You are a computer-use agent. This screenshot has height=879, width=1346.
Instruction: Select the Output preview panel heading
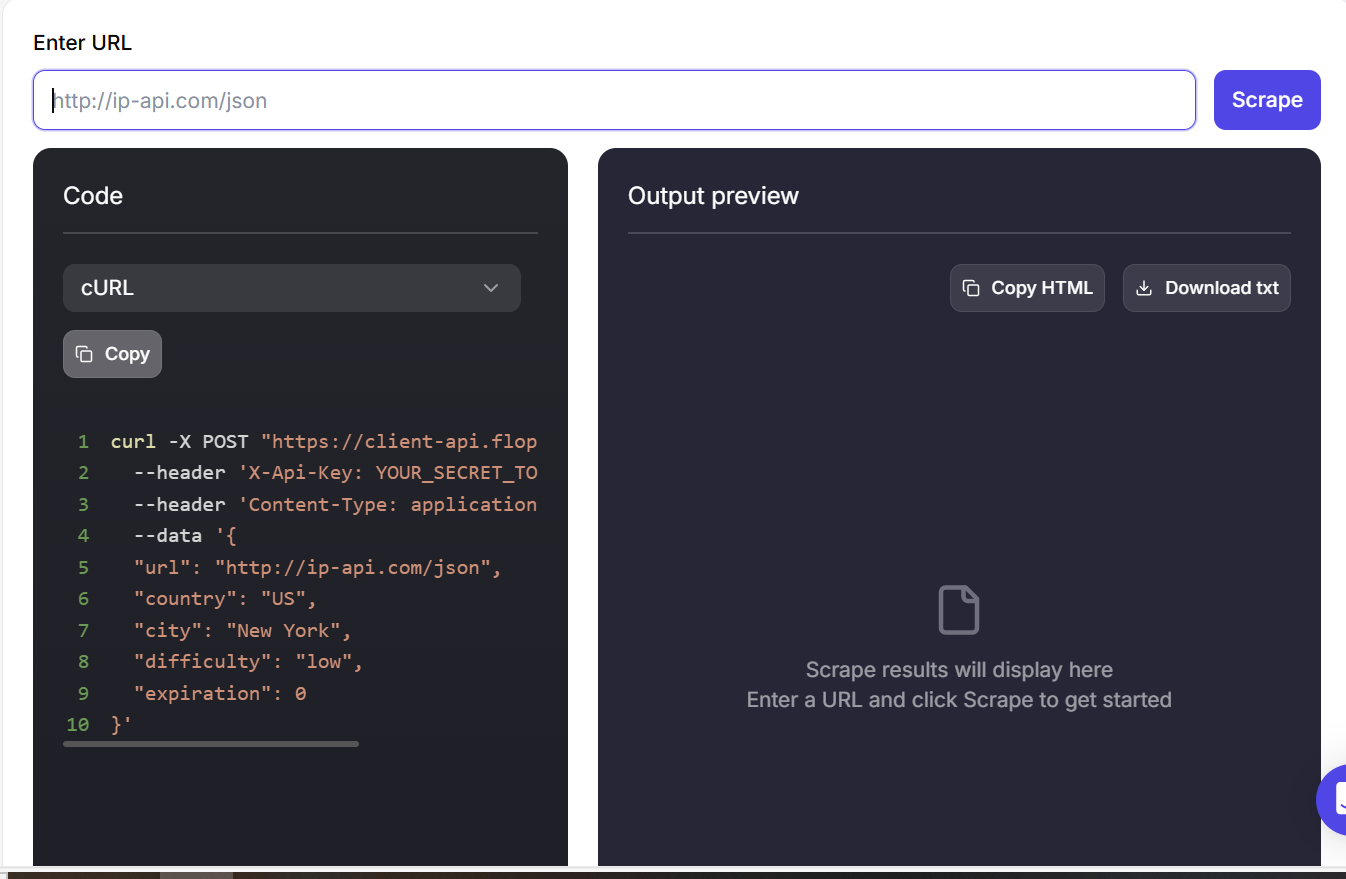click(x=712, y=195)
